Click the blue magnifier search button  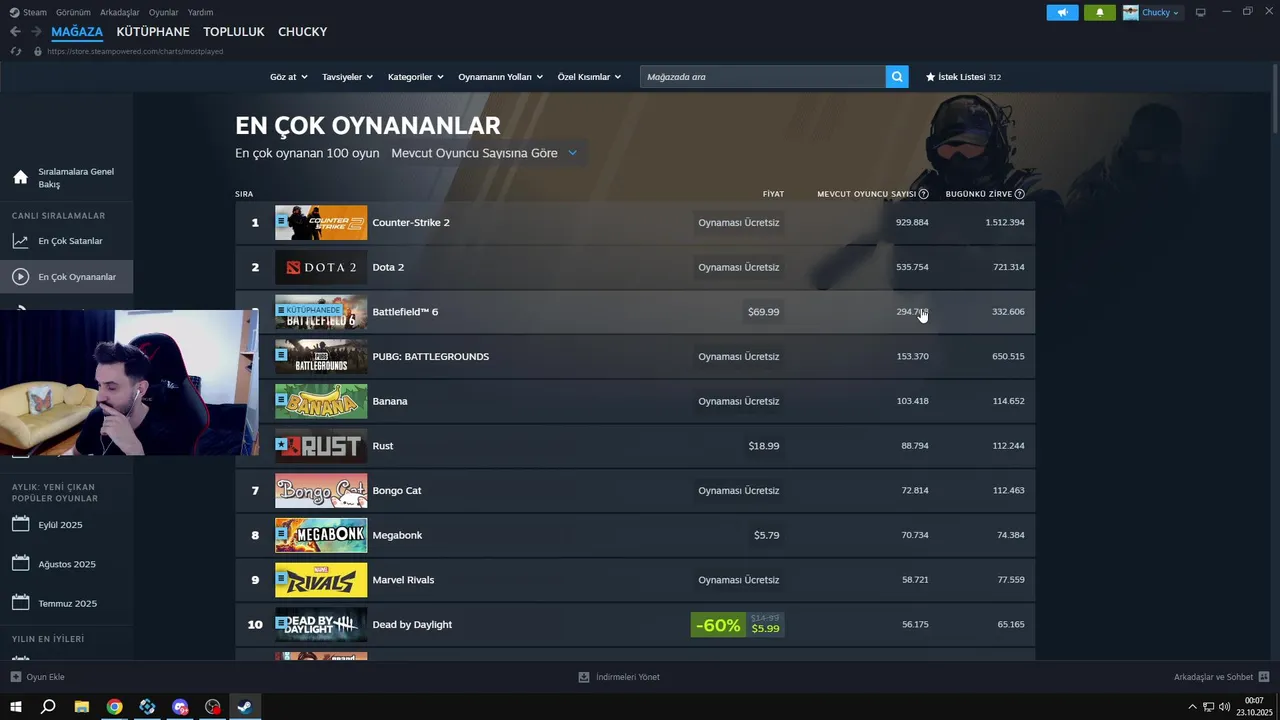pyautogui.click(x=897, y=76)
